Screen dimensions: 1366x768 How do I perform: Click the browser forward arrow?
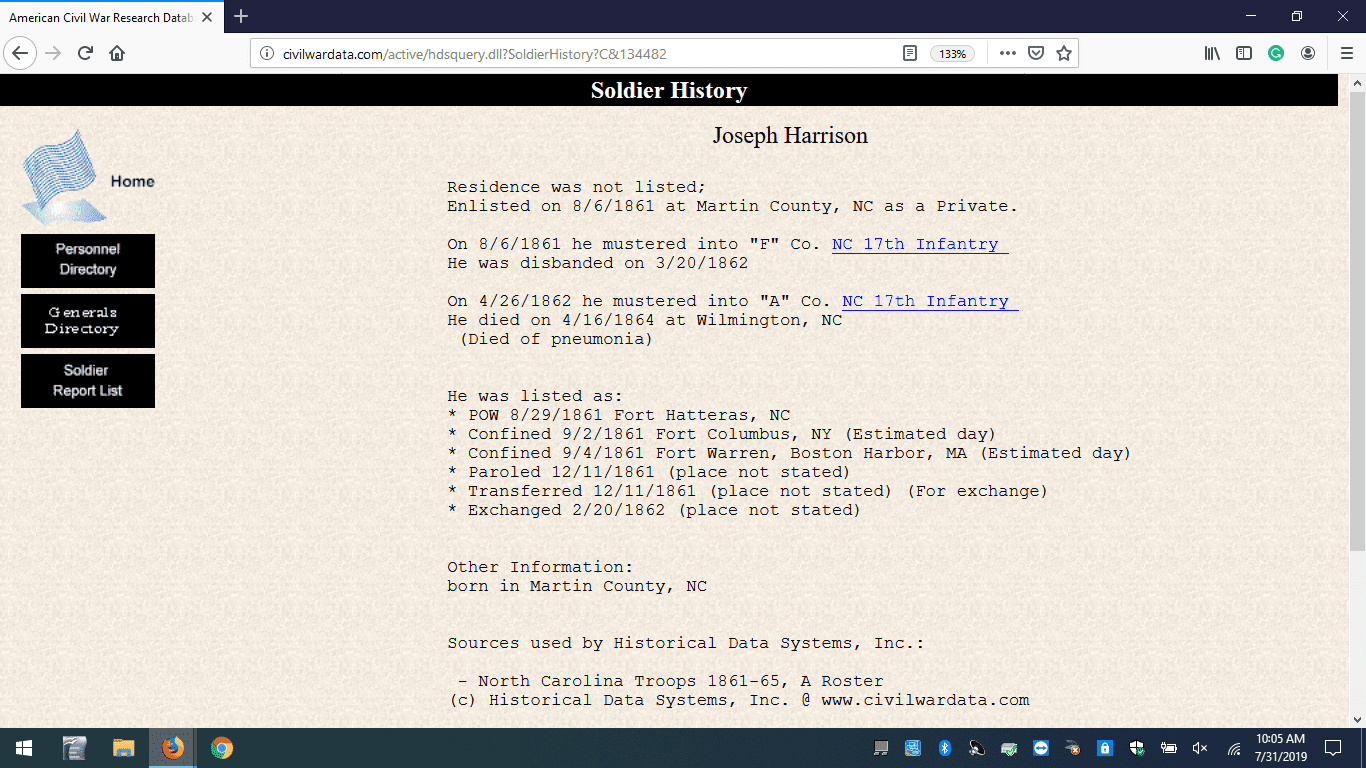[x=54, y=53]
